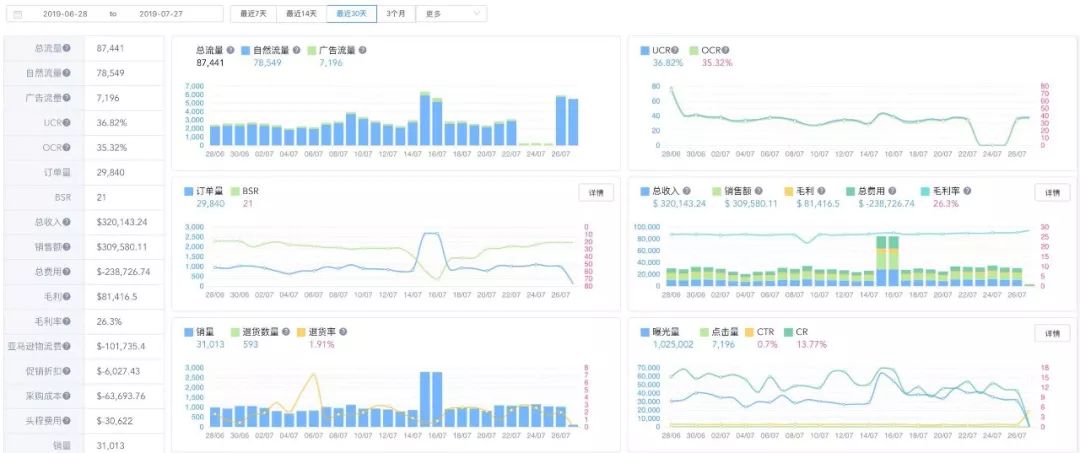Toggle the CTR series in the ad chart legend
This screenshot has height=453, width=1080.
[761, 331]
